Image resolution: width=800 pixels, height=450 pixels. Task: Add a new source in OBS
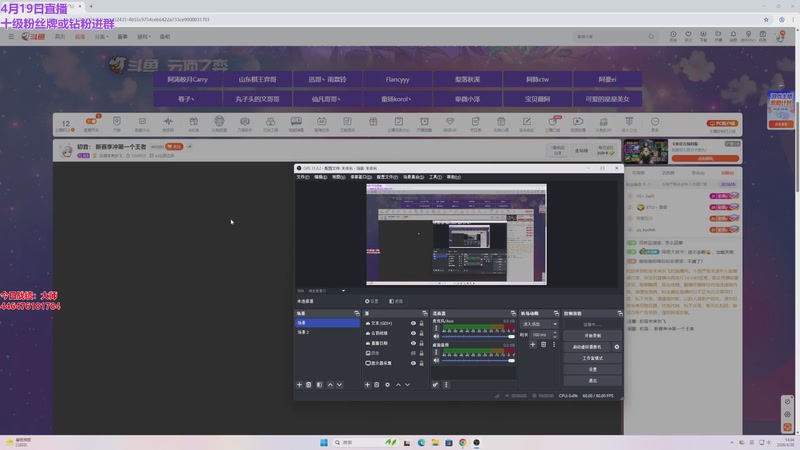tap(367, 385)
